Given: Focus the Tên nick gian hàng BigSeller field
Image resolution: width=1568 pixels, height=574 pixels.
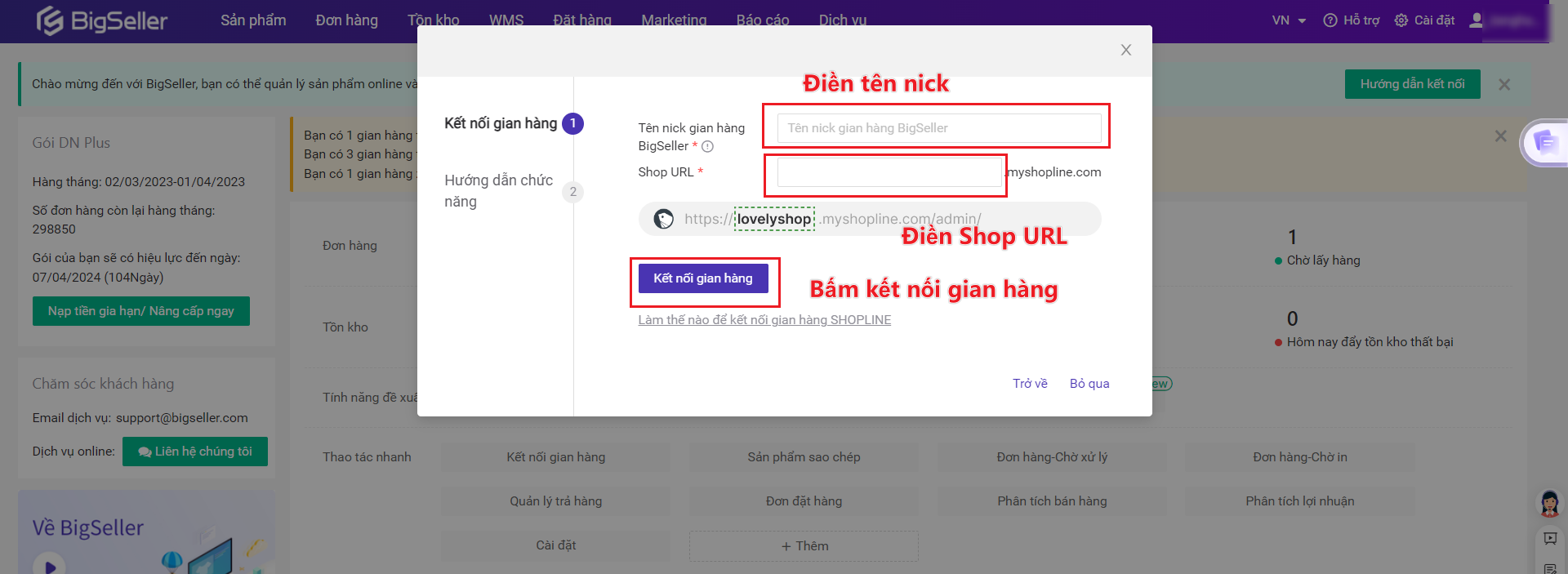Looking at the screenshot, I should click(x=939, y=128).
